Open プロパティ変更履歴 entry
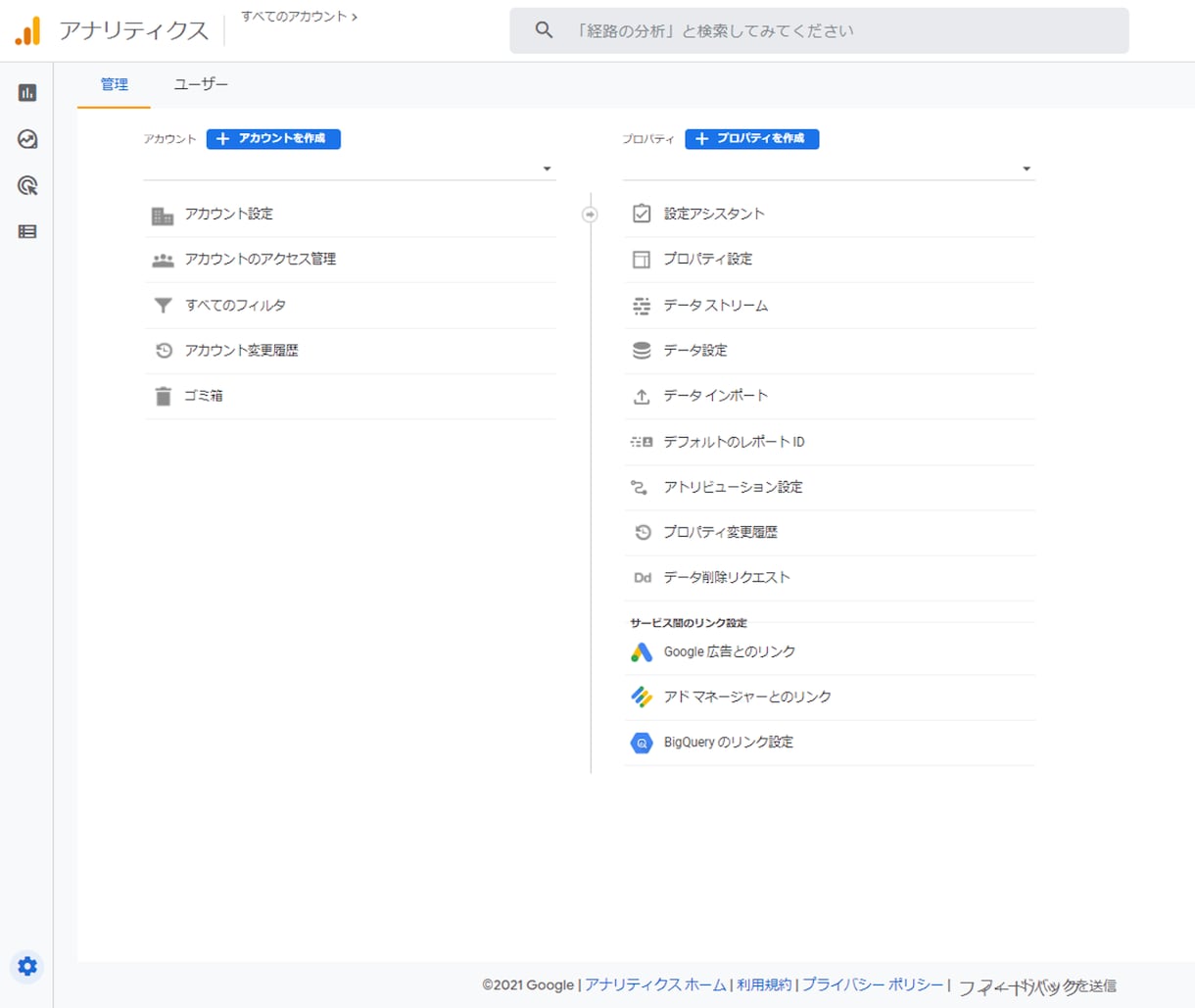1195x1008 pixels. (829, 532)
